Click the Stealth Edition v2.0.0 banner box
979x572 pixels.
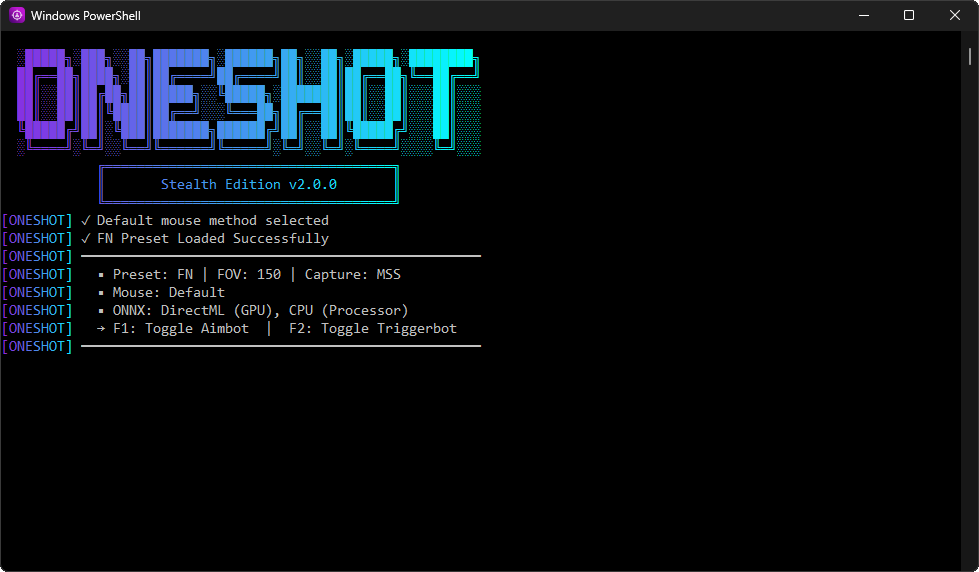(x=249, y=185)
